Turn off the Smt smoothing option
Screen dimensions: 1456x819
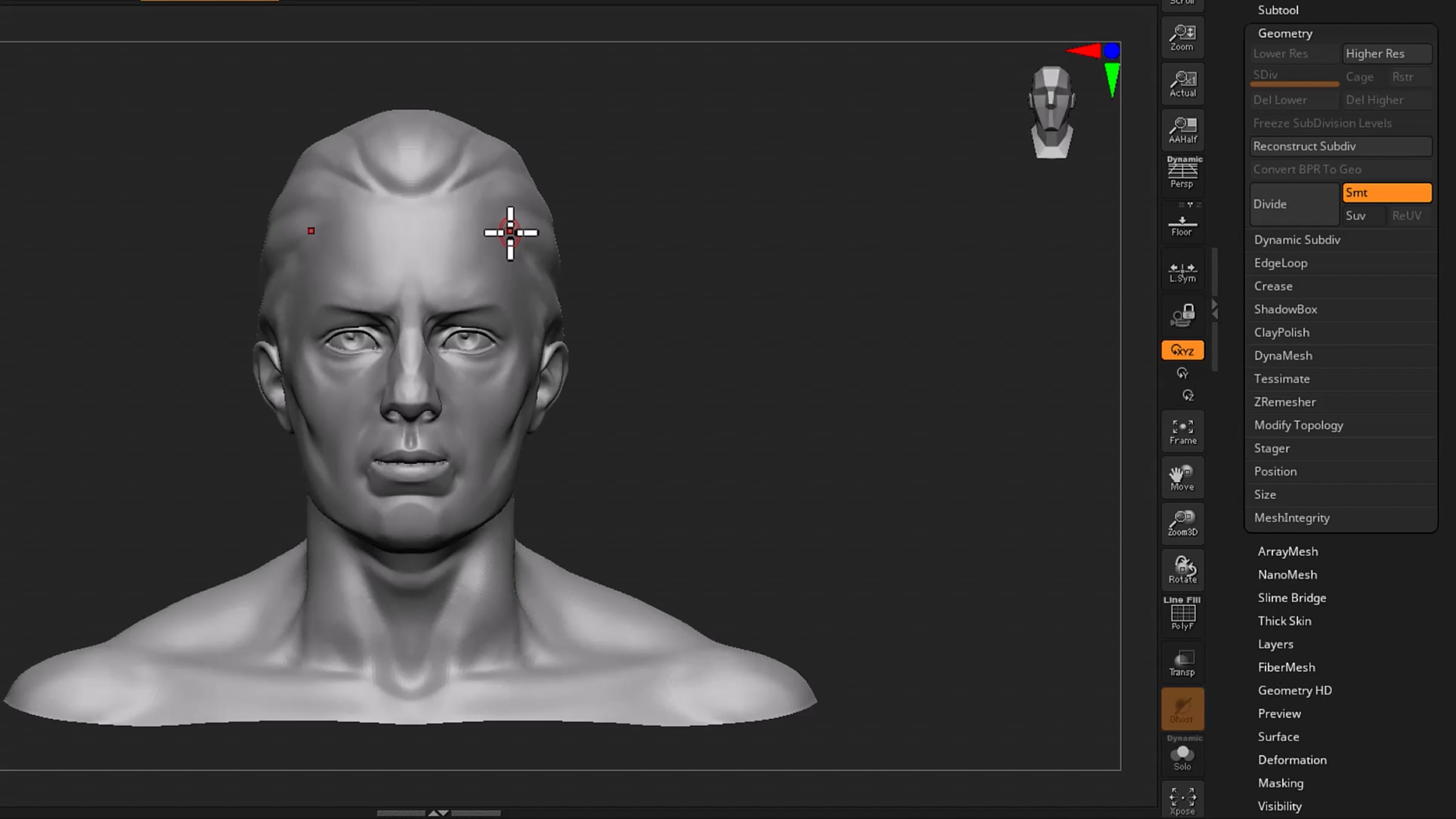tap(1387, 193)
